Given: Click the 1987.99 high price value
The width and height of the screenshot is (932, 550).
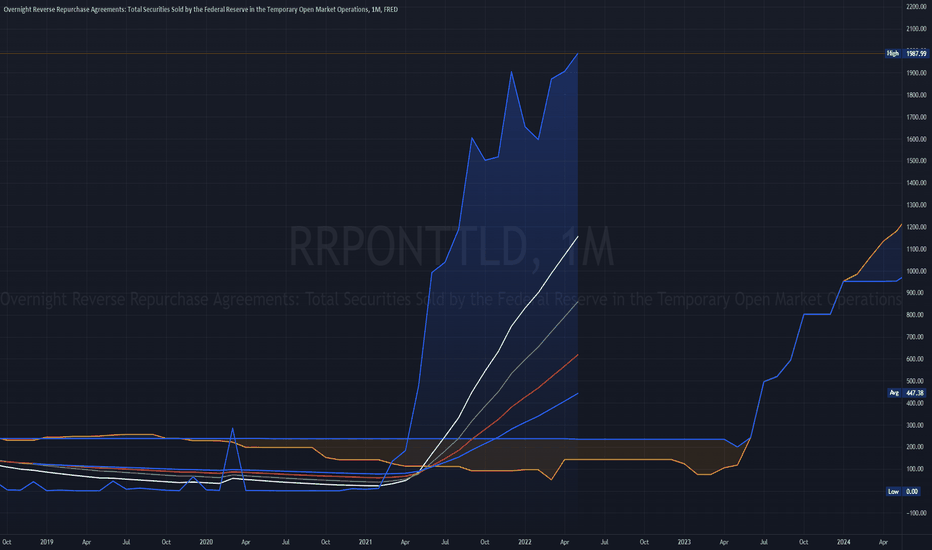Looking at the screenshot, I should click(916, 54).
